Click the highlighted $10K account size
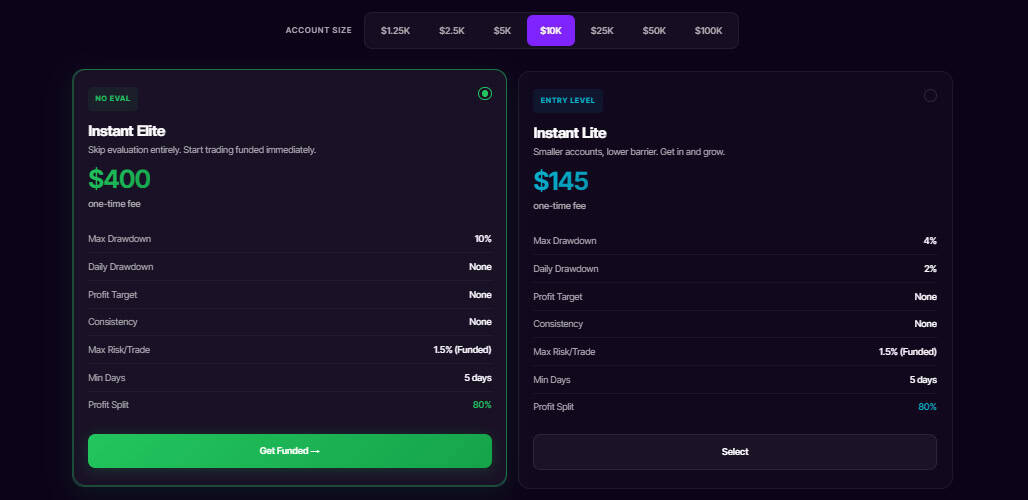1028x500 pixels. coord(551,30)
